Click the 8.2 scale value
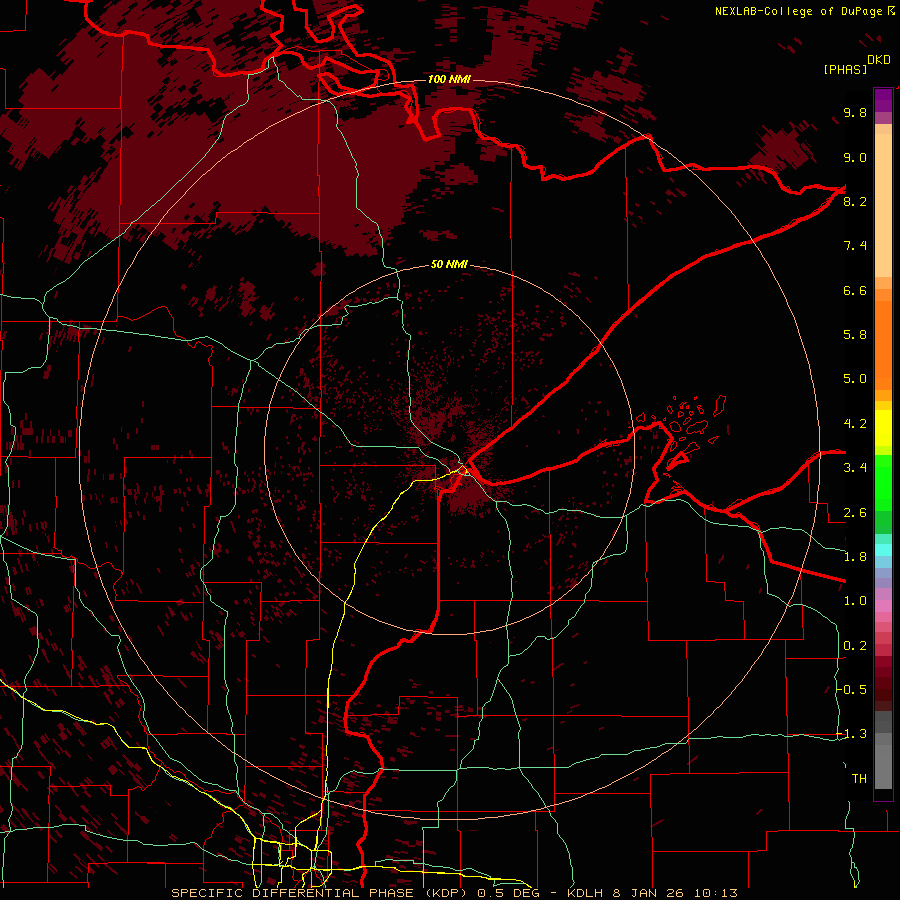 [x=855, y=201]
